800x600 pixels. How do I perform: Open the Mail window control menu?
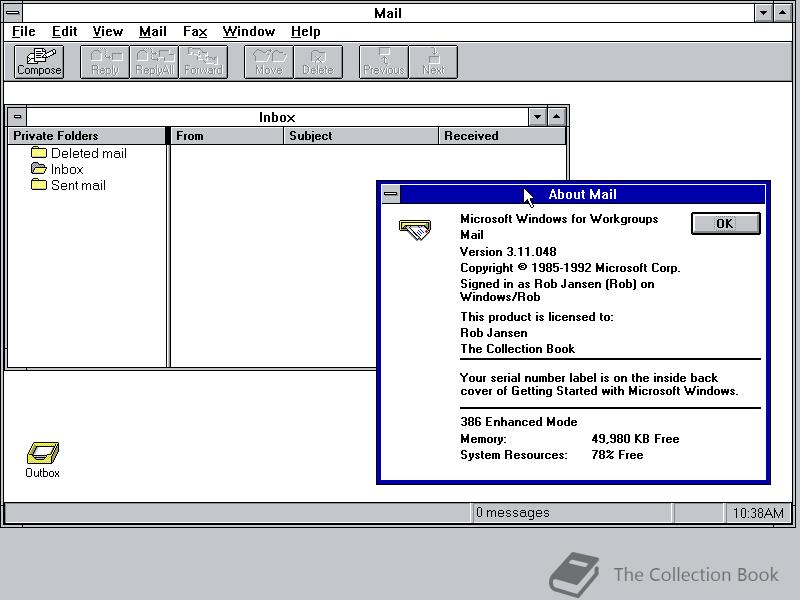(x=13, y=12)
